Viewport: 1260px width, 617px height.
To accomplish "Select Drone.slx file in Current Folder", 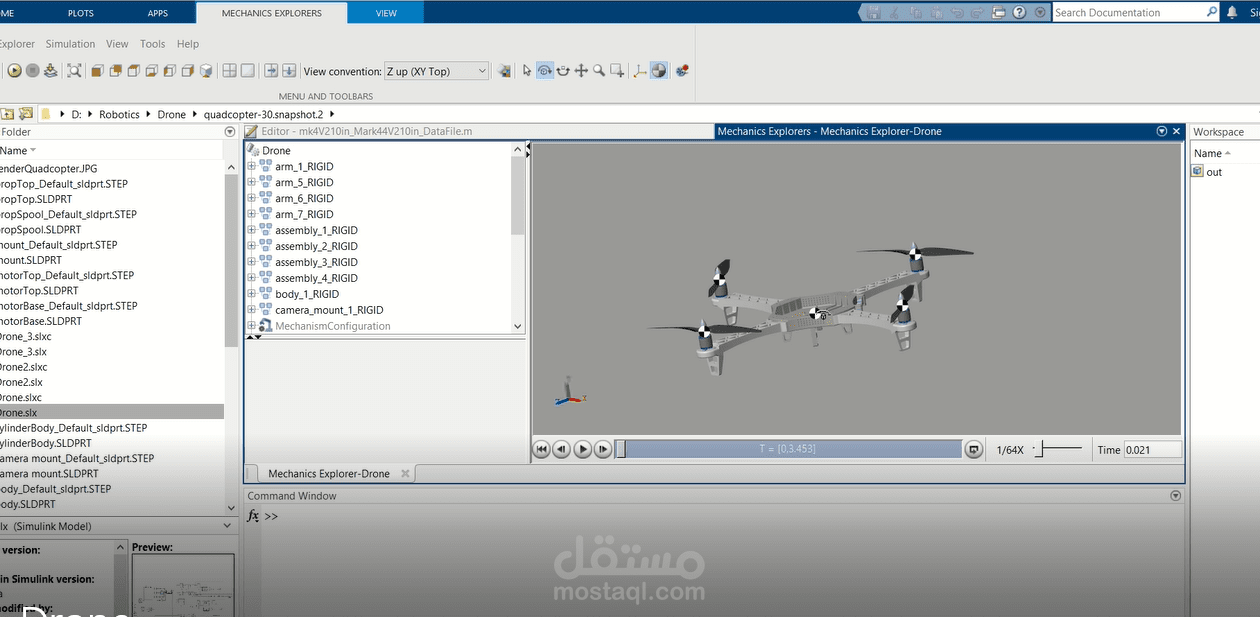I will coord(112,412).
